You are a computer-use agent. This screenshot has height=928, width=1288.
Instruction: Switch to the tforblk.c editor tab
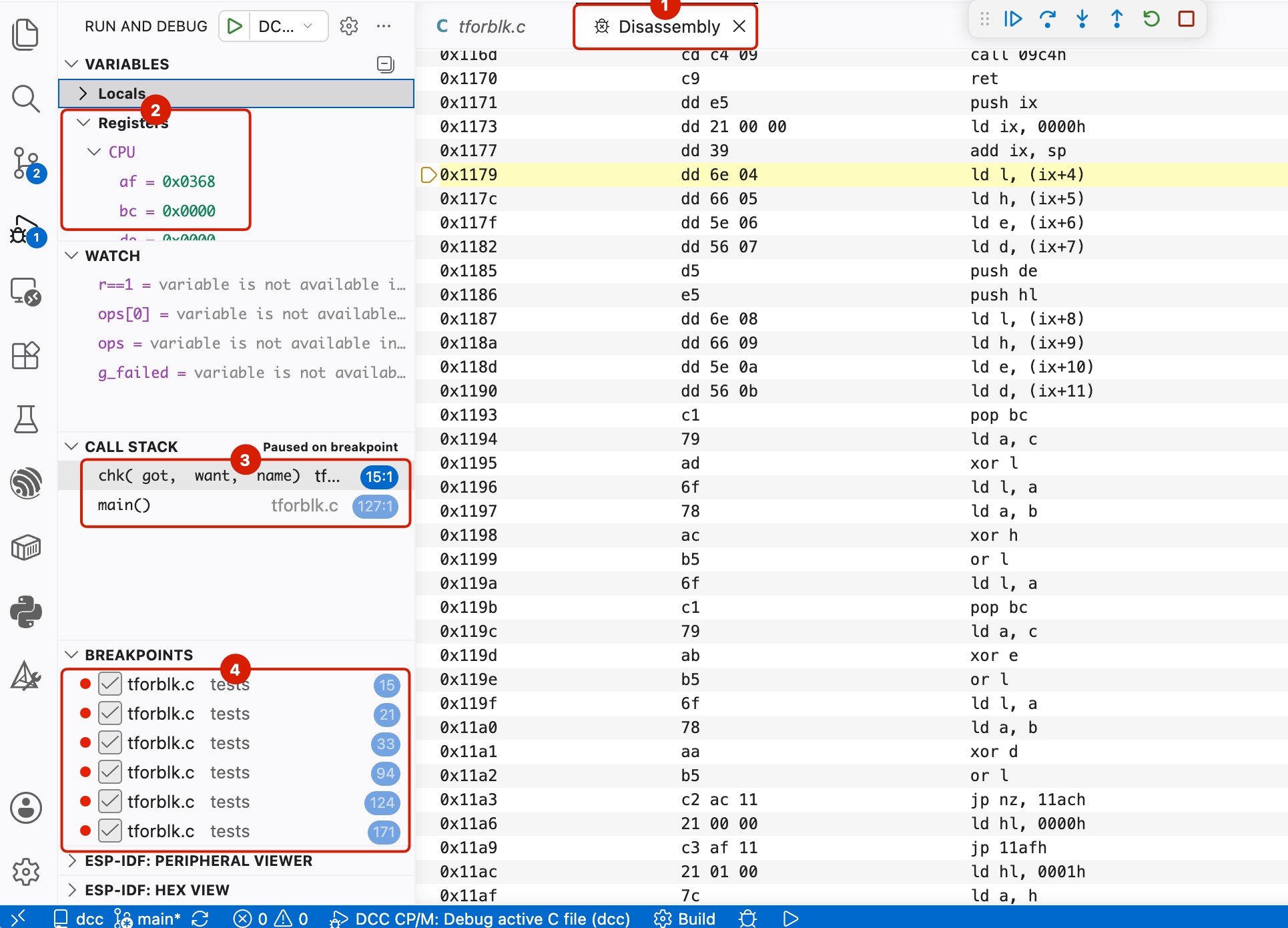click(480, 26)
